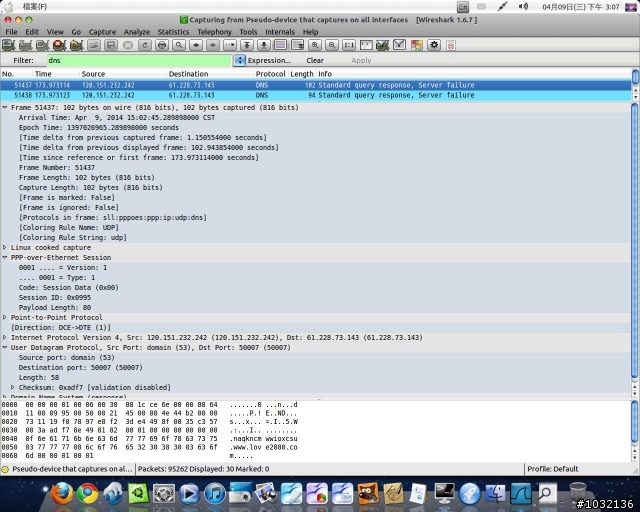Expand Internet Protocol Version 4 node

(5, 338)
